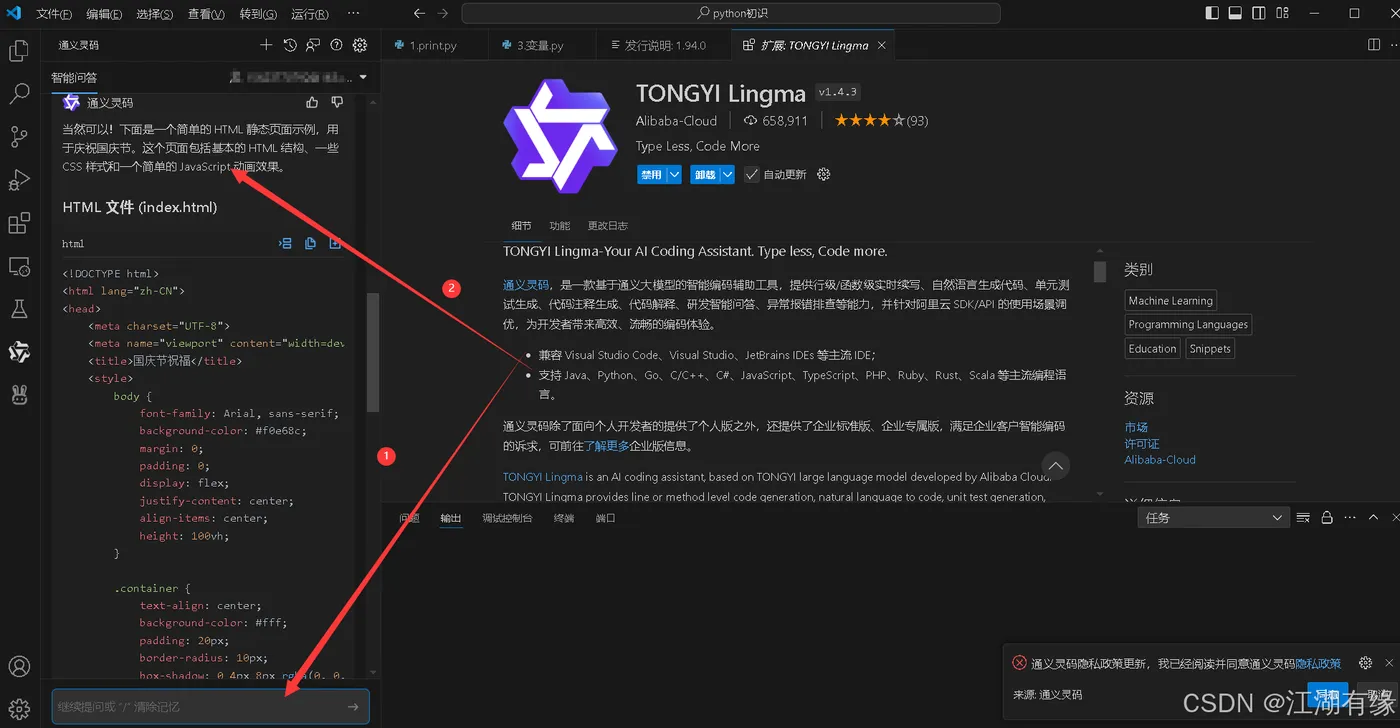This screenshot has width=1400, height=728.
Task: Open the Explorer view in activity bar
Action: pyautogui.click(x=19, y=52)
